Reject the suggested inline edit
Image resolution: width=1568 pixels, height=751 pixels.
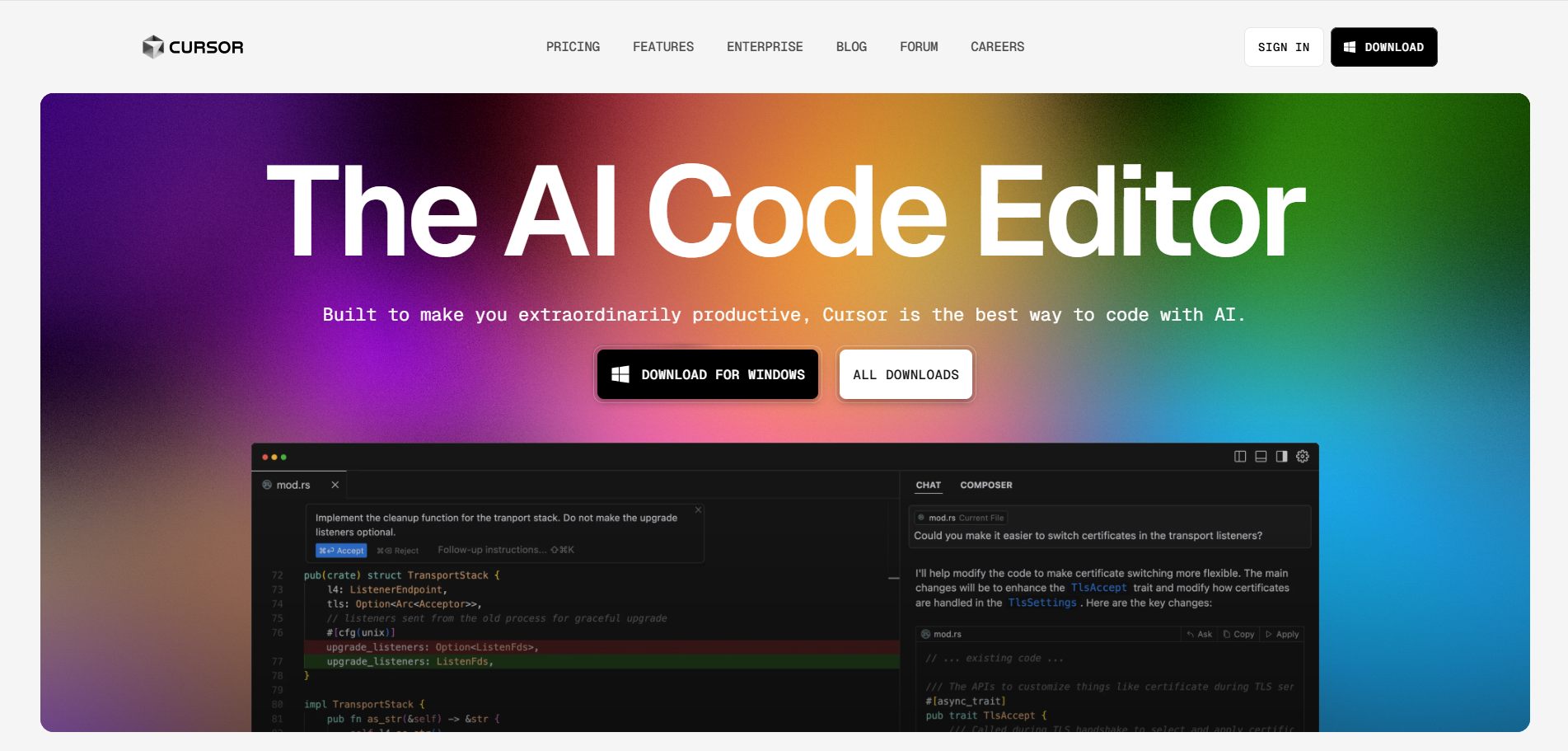[x=398, y=551]
